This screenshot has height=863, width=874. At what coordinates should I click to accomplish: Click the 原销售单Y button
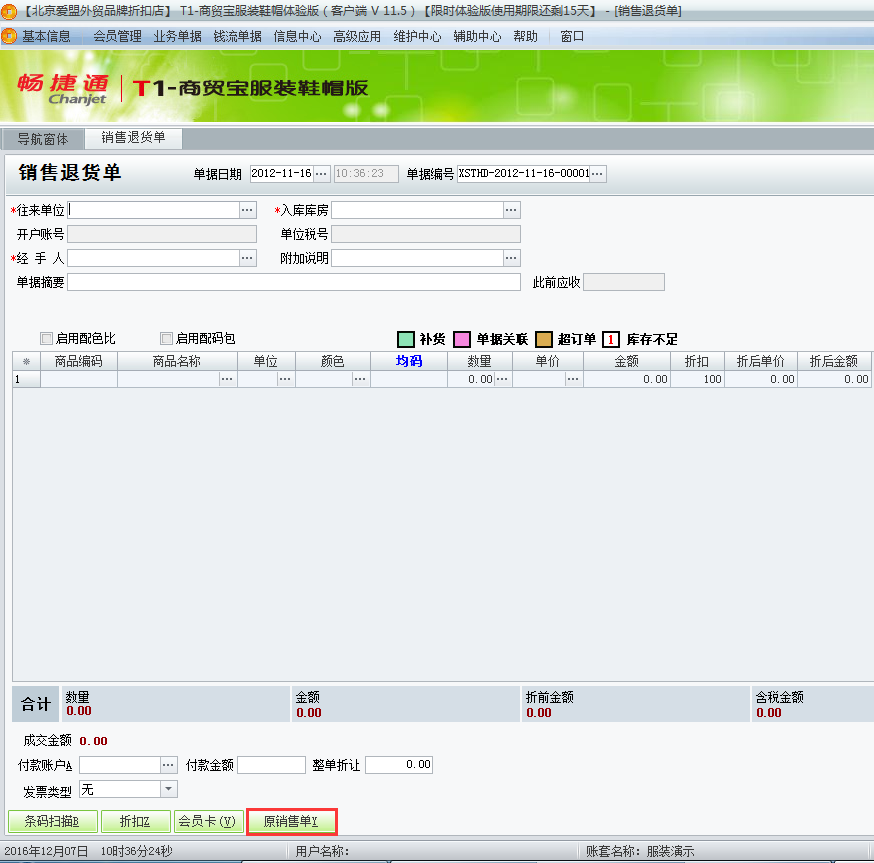point(292,821)
